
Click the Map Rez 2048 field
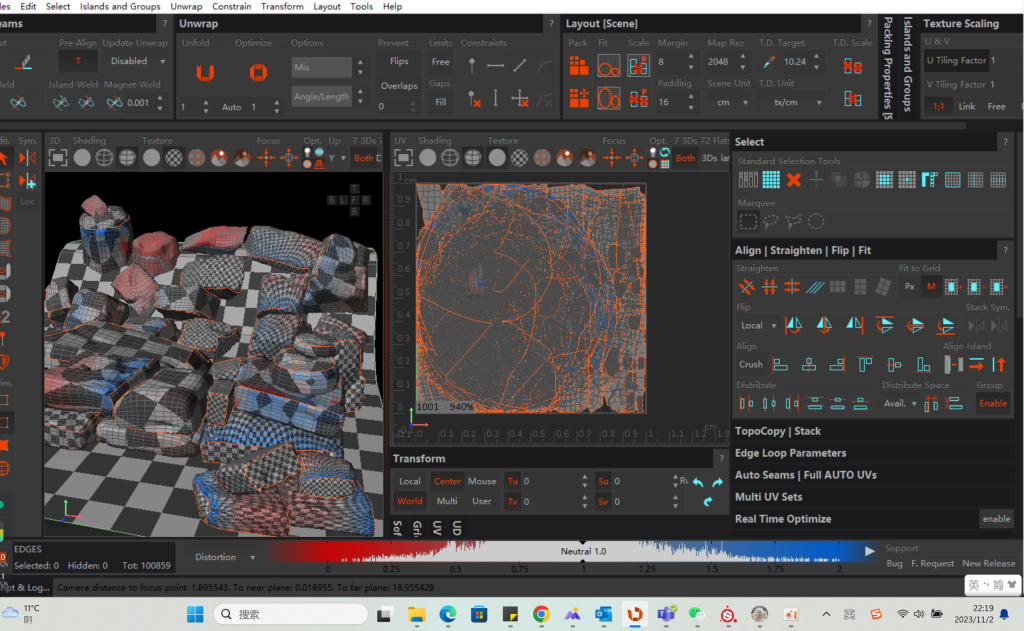point(721,61)
